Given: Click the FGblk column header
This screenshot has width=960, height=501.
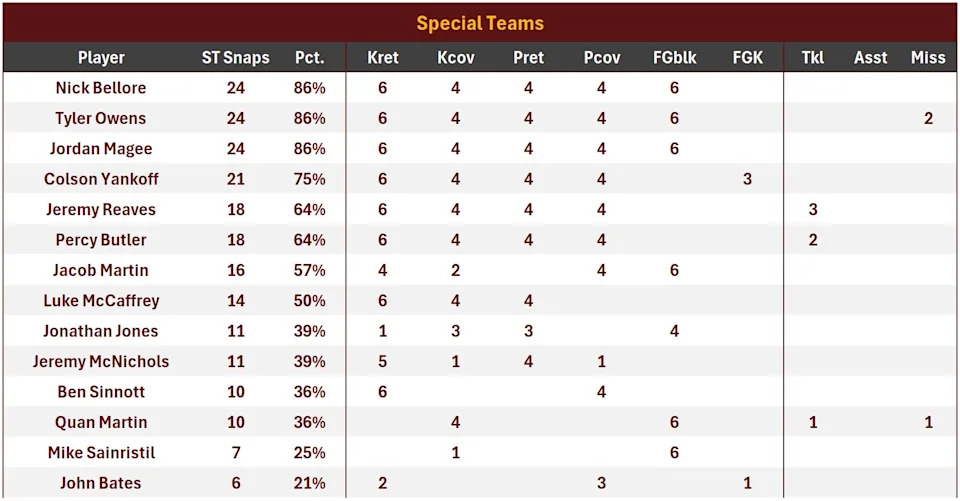Looking at the screenshot, I should pos(674,57).
